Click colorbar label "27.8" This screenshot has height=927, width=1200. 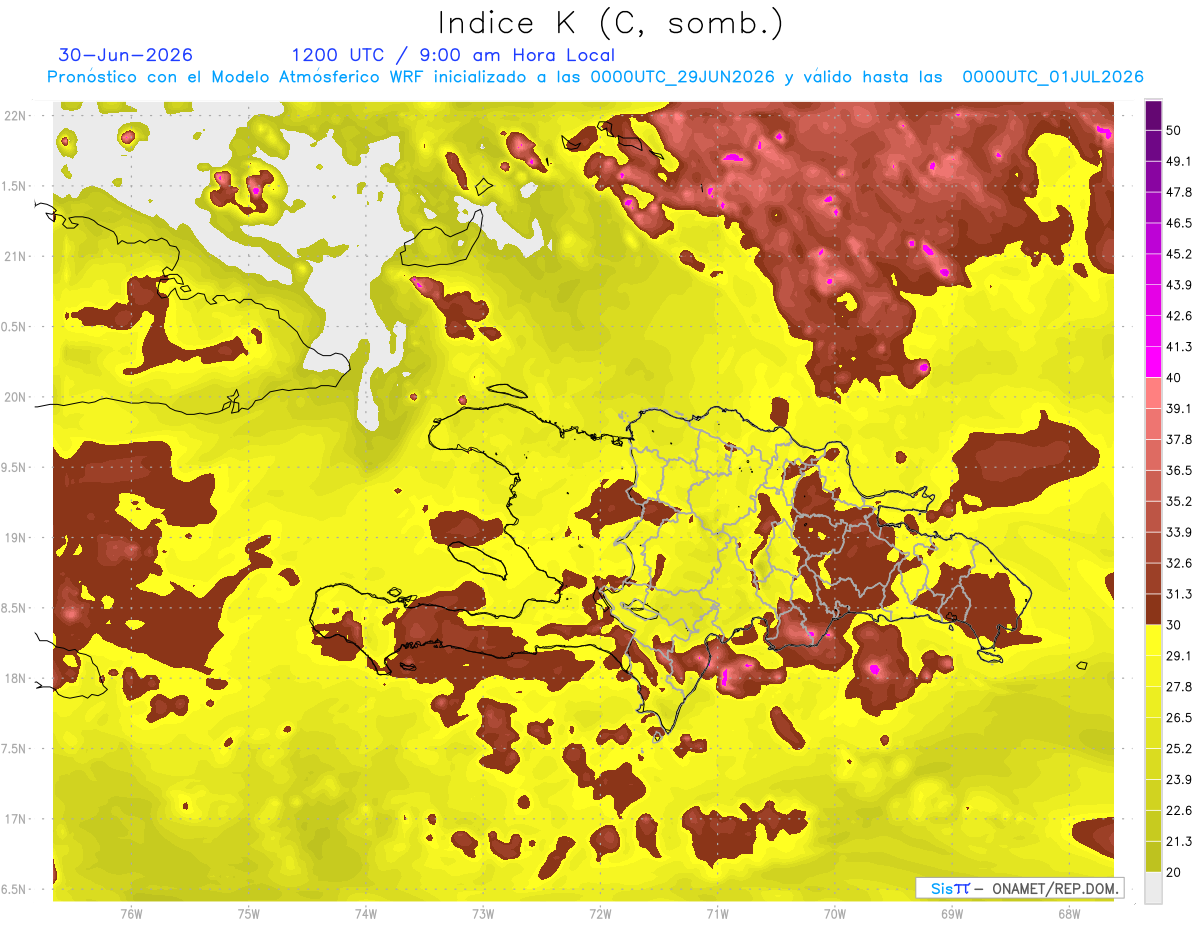1180,686
